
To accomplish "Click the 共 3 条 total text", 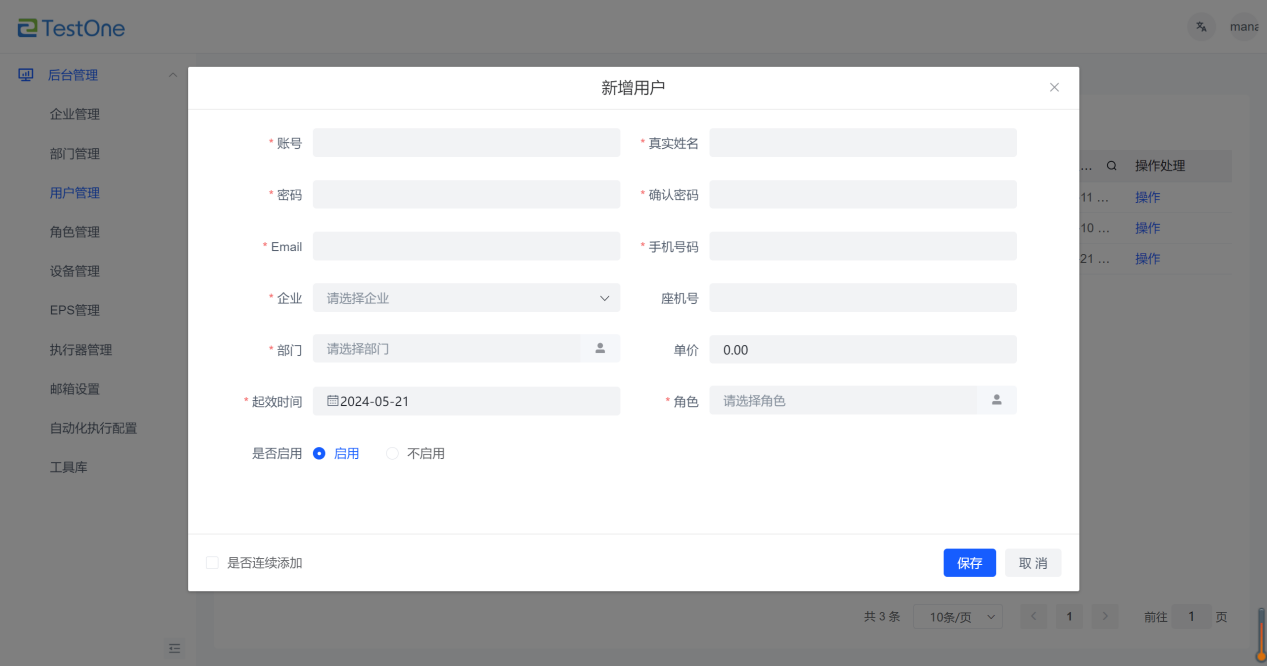I will (883, 617).
